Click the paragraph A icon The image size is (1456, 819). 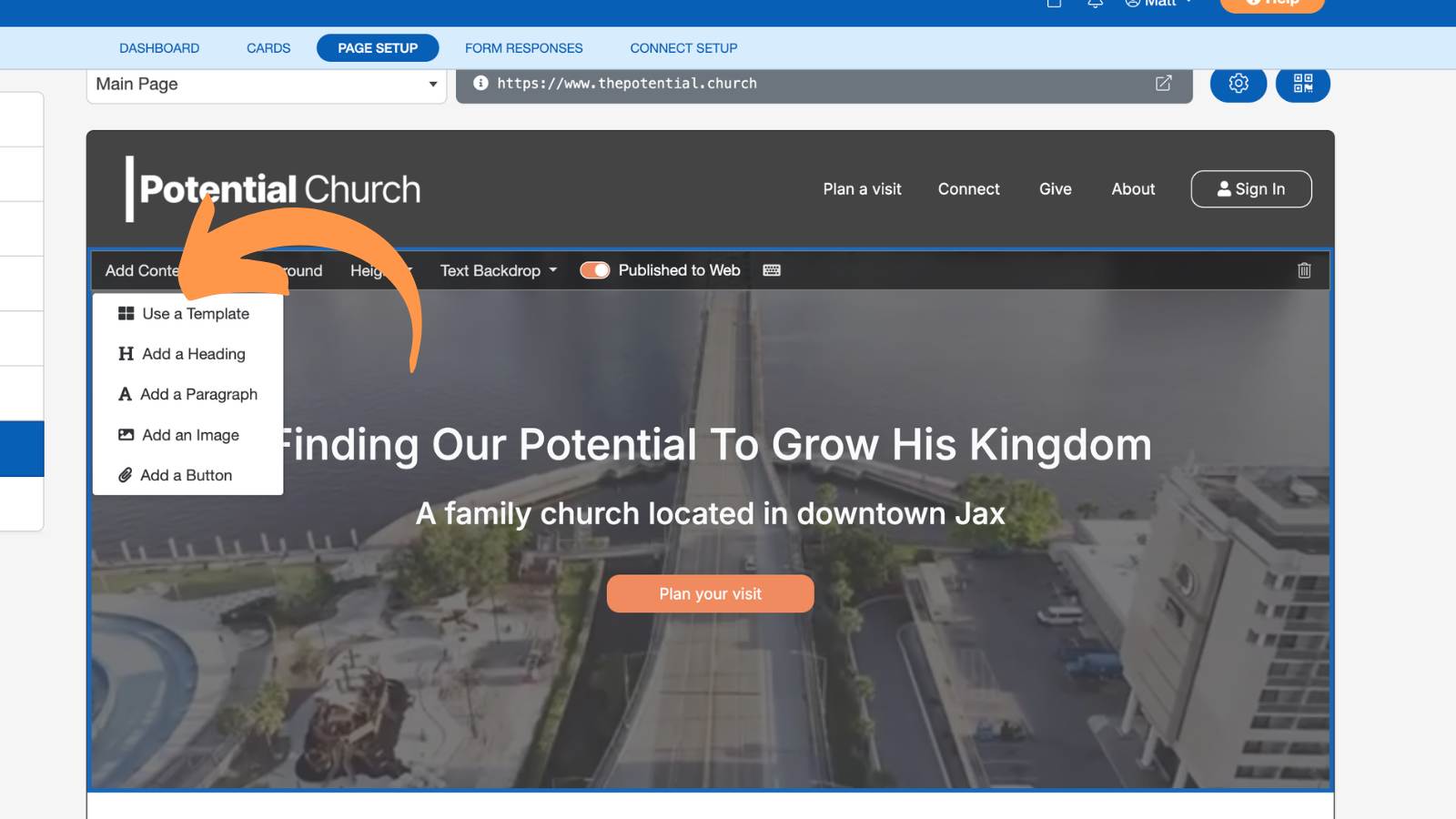(x=126, y=394)
